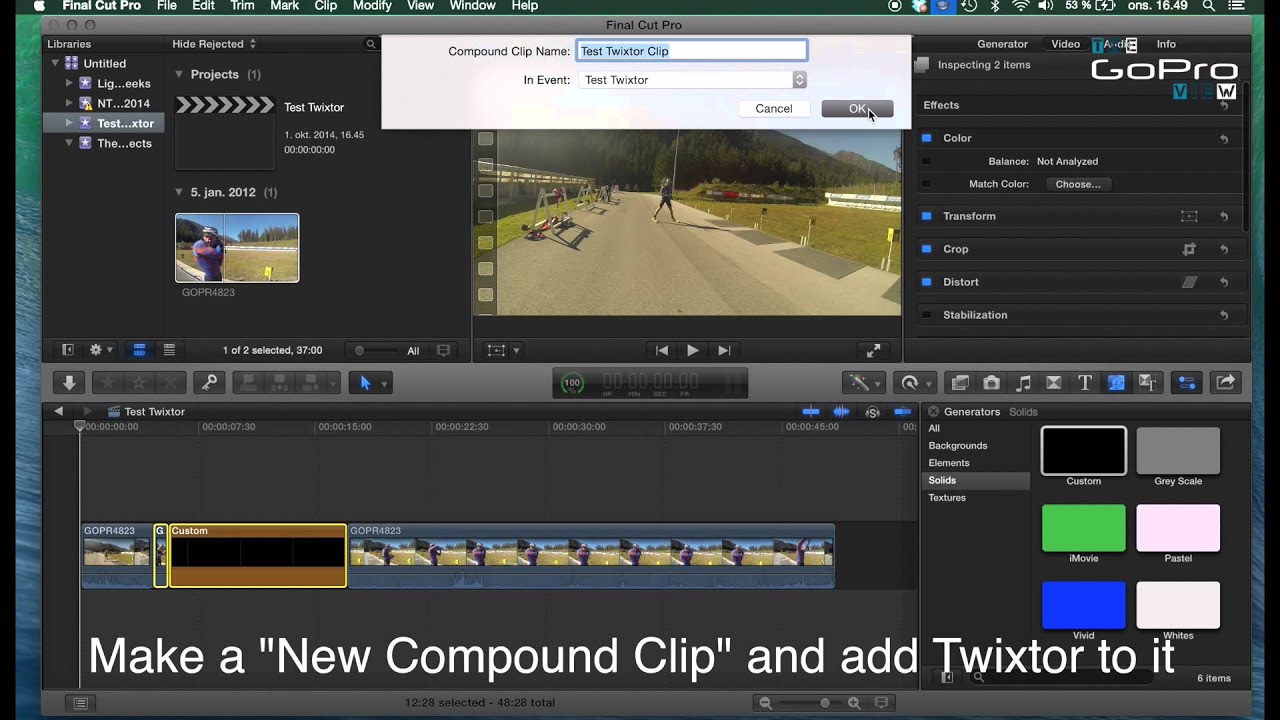1280x720 pixels.
Task: Select the Textures generator category
Action: 947,498
